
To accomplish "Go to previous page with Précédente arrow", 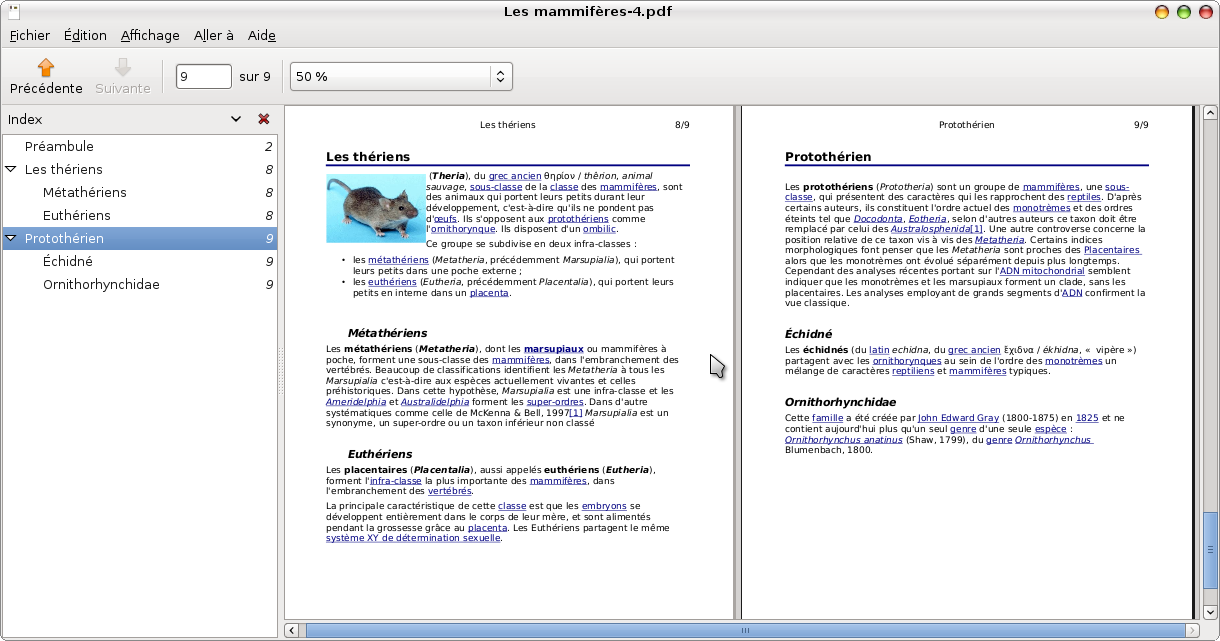I will [x=46, y=76].
